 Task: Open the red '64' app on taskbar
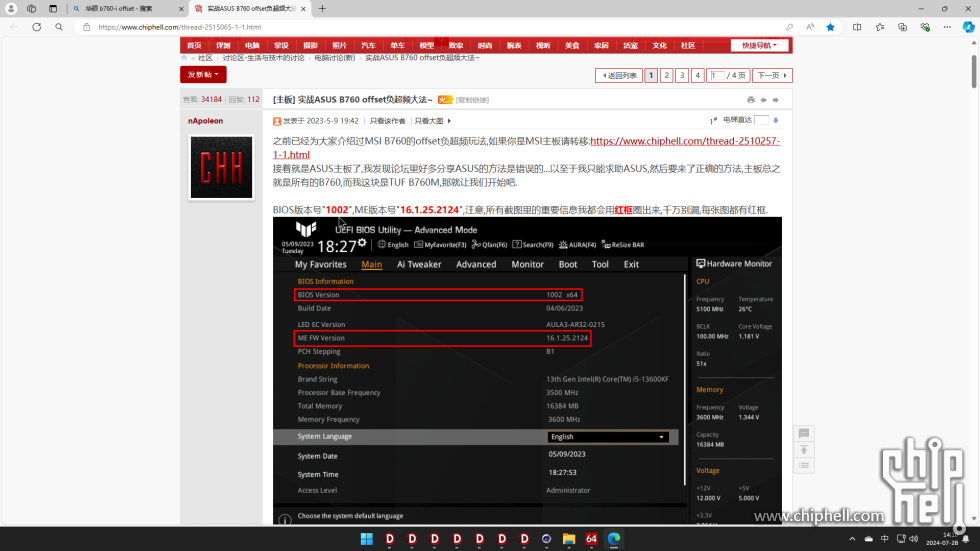pos(591,539)
